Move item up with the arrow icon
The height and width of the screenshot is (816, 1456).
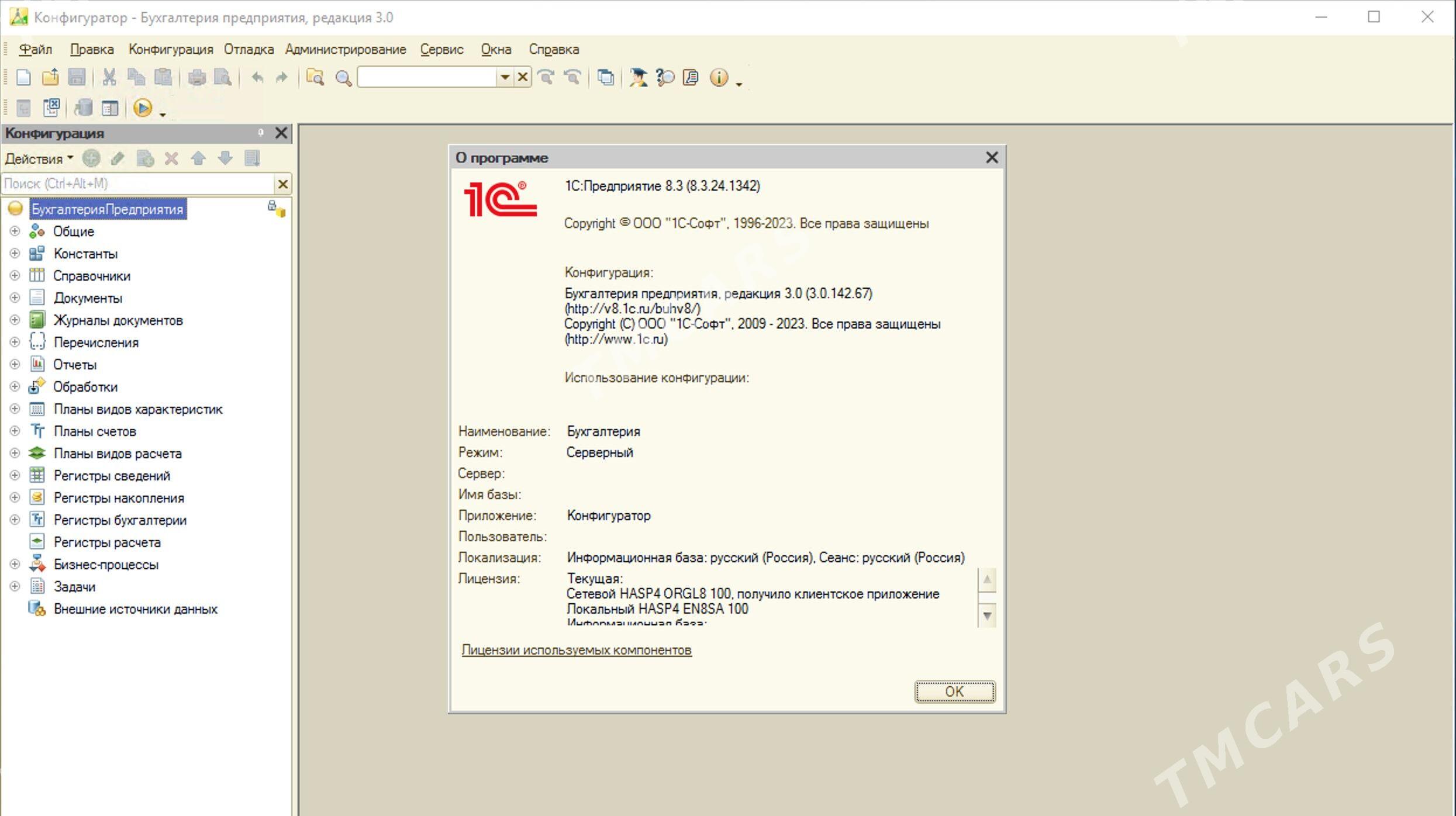pos(198,158)
